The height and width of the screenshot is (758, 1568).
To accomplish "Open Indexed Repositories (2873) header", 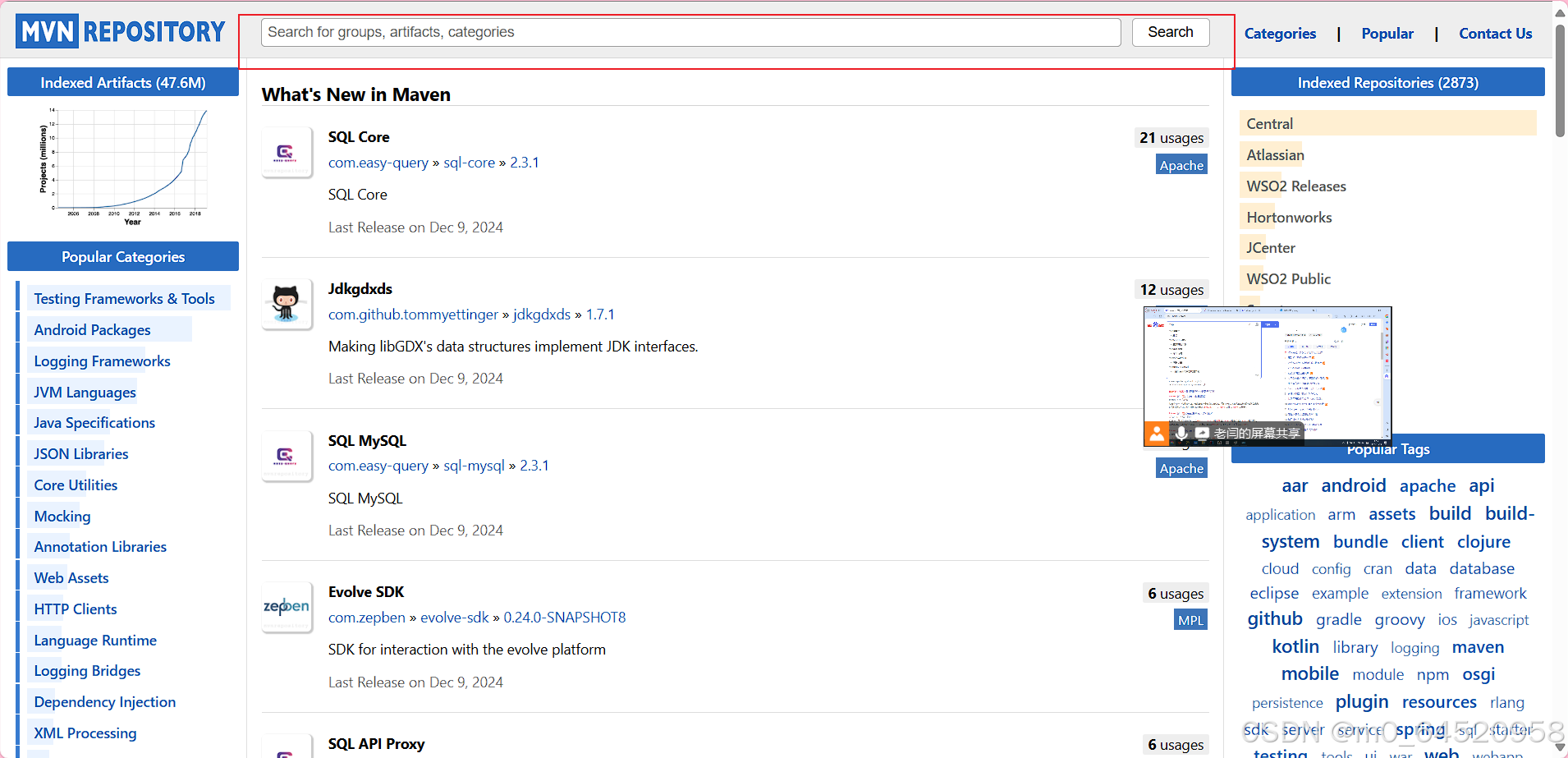I will click(x=1387, y=82).
